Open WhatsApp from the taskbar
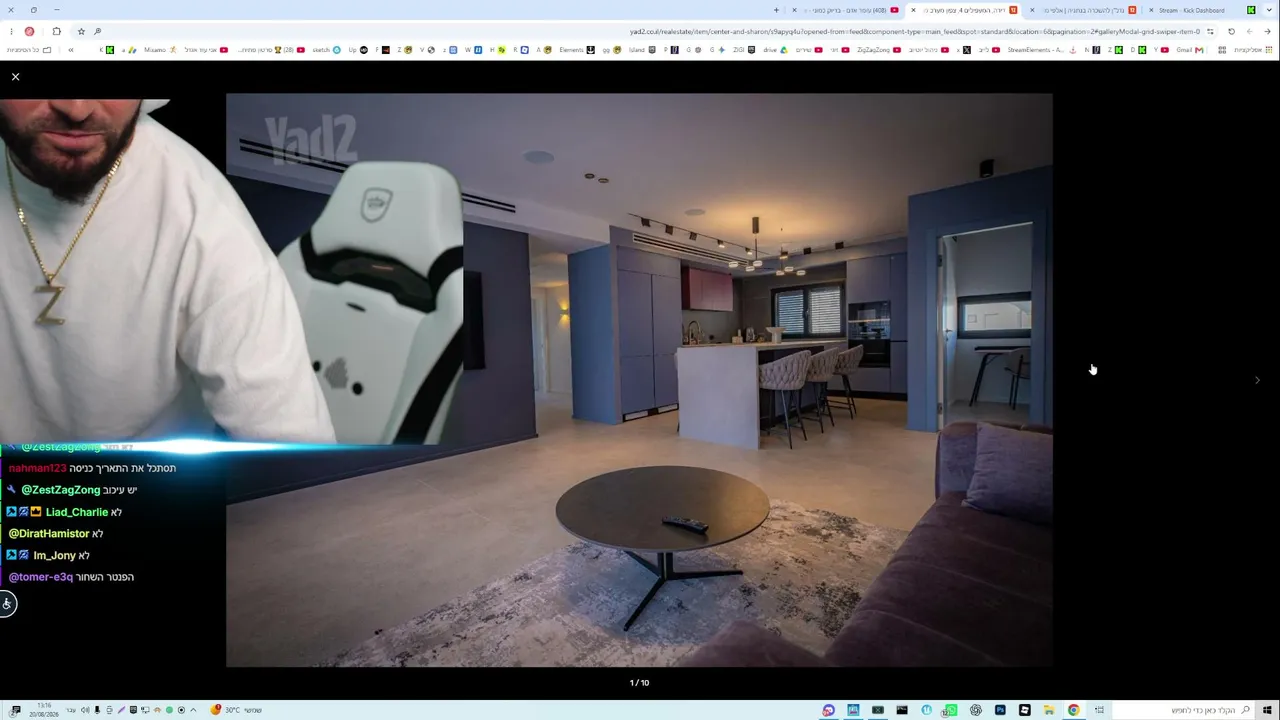 (951, 710)
